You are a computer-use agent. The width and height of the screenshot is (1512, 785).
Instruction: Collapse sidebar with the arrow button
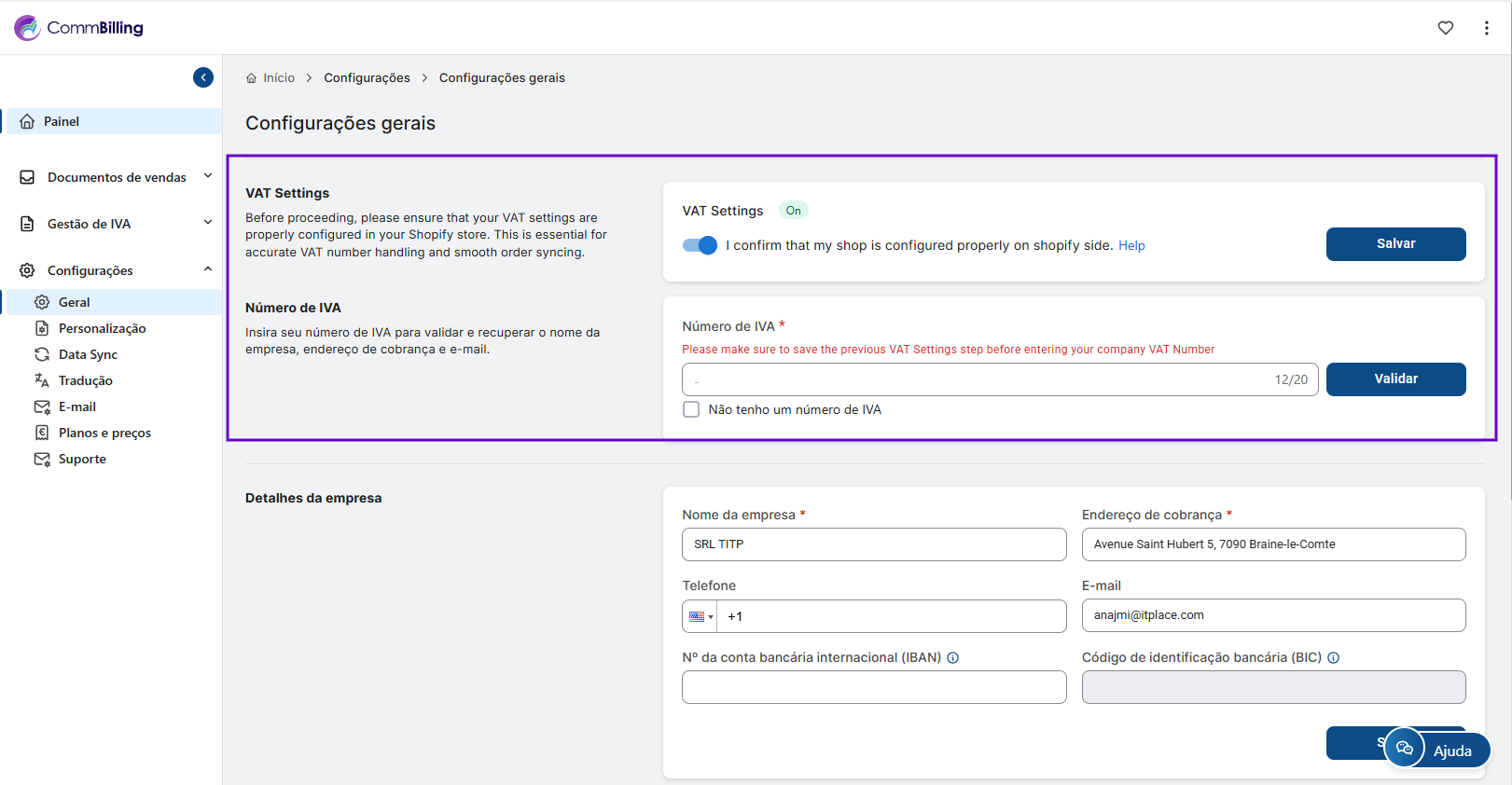pyautogui.click(x=203, y=77)
